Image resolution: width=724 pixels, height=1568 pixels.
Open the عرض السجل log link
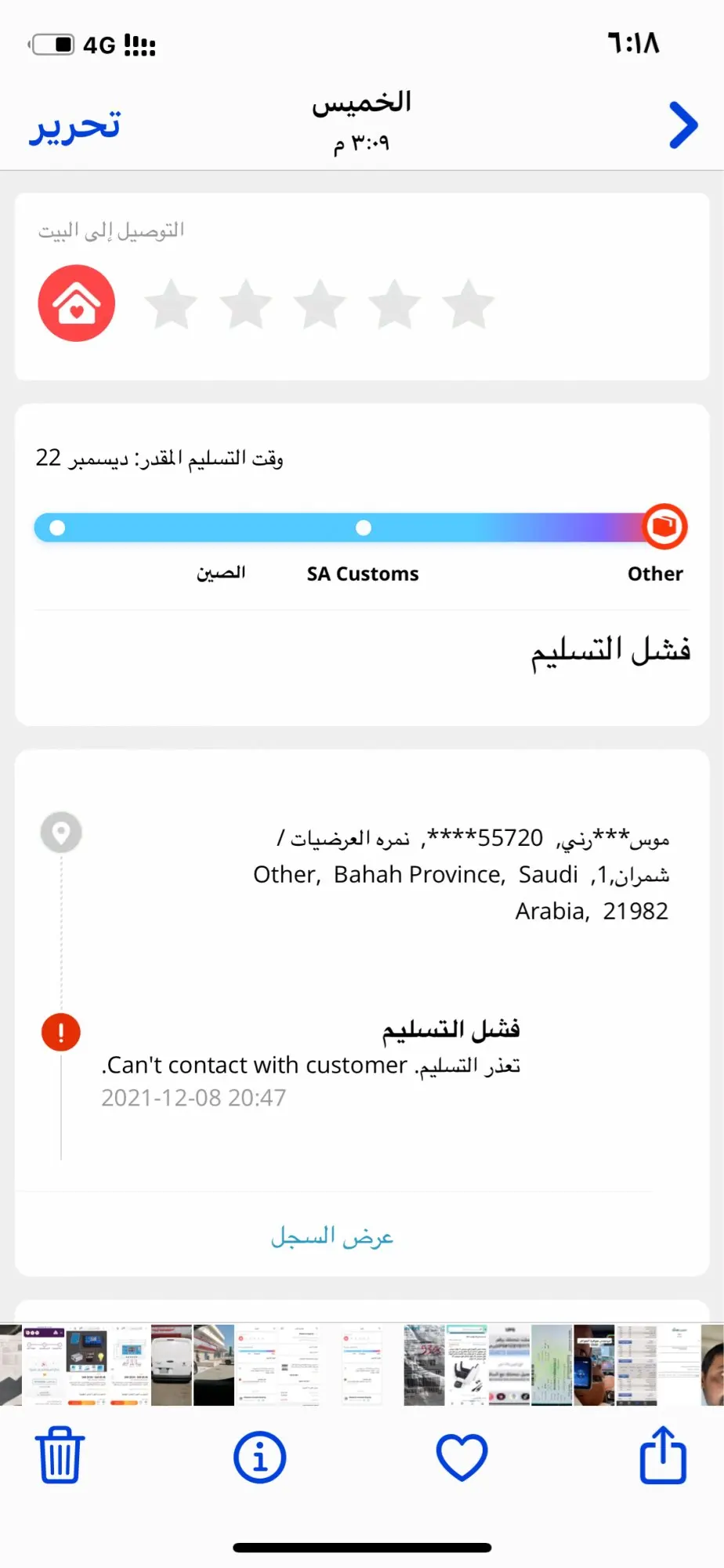332,1236
